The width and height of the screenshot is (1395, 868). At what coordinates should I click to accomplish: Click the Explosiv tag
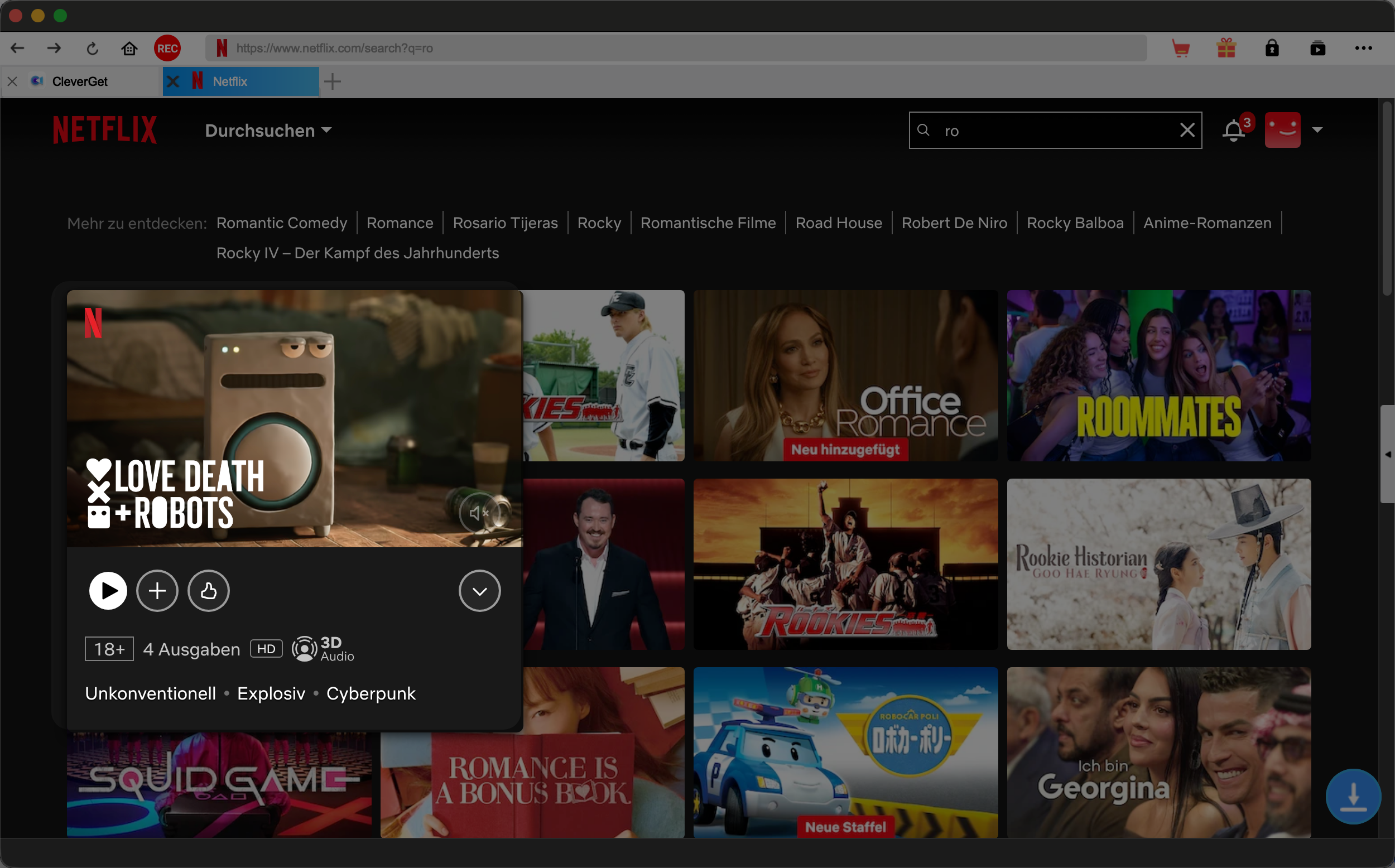tap(271, 693)
